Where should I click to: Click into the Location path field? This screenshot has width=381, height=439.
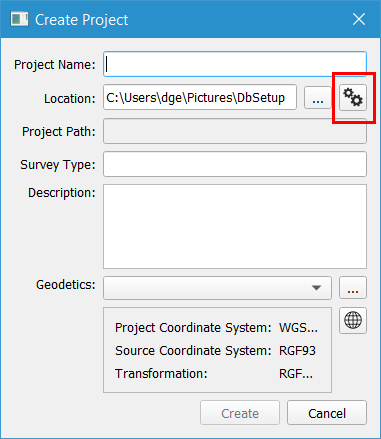click(200, 97)
